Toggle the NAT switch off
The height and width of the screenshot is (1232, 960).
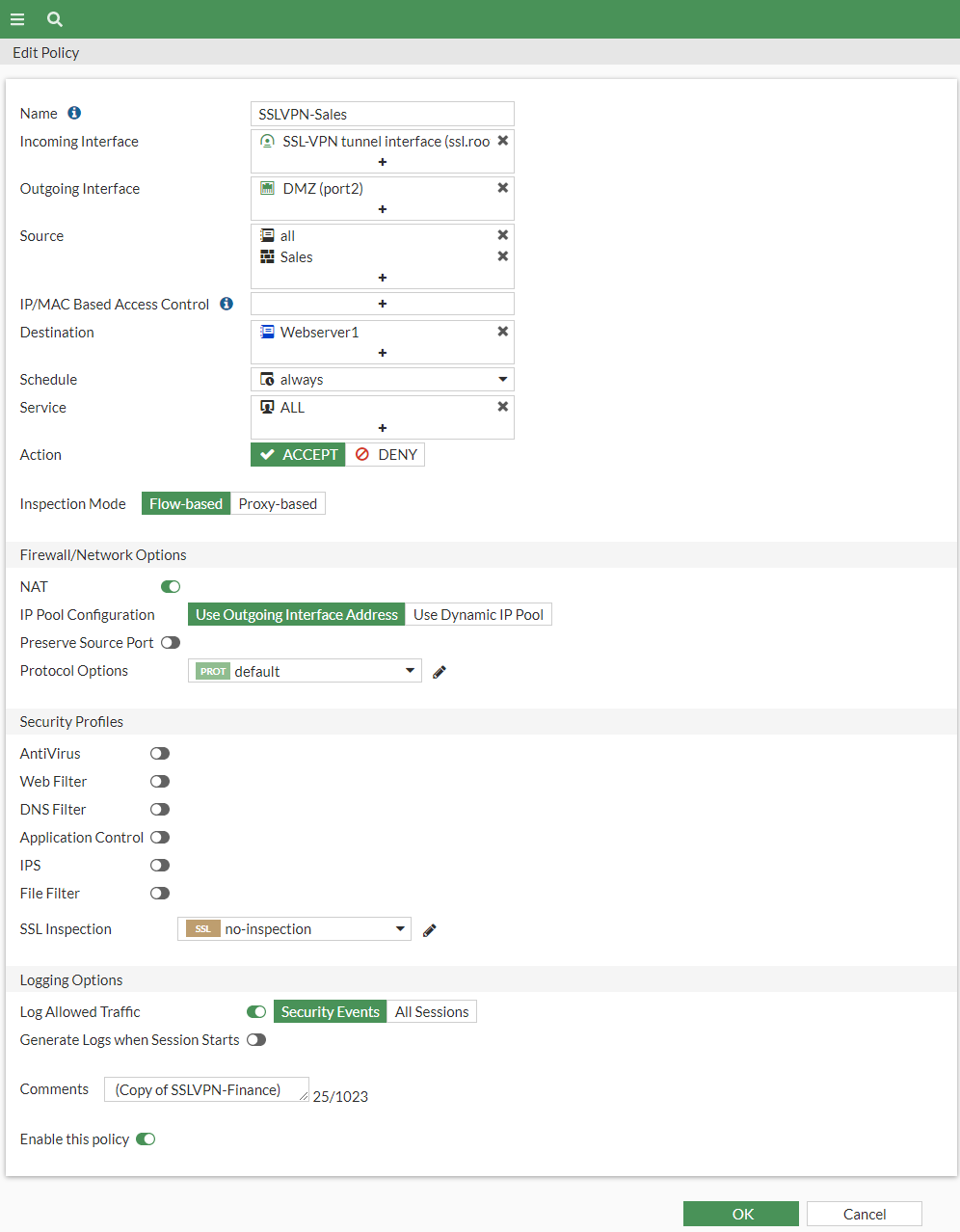171,586
